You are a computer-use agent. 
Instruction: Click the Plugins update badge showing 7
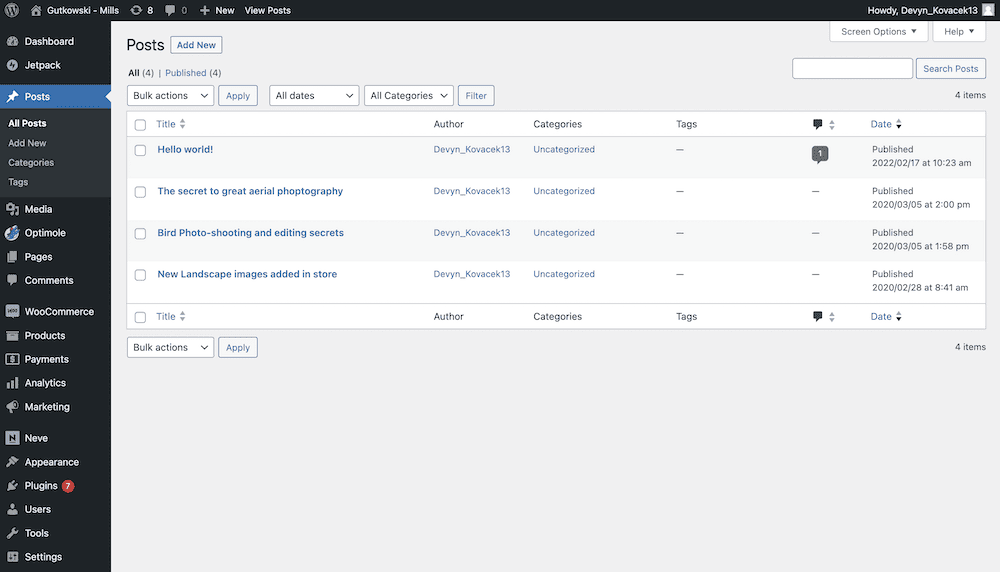tap(68, 486)
